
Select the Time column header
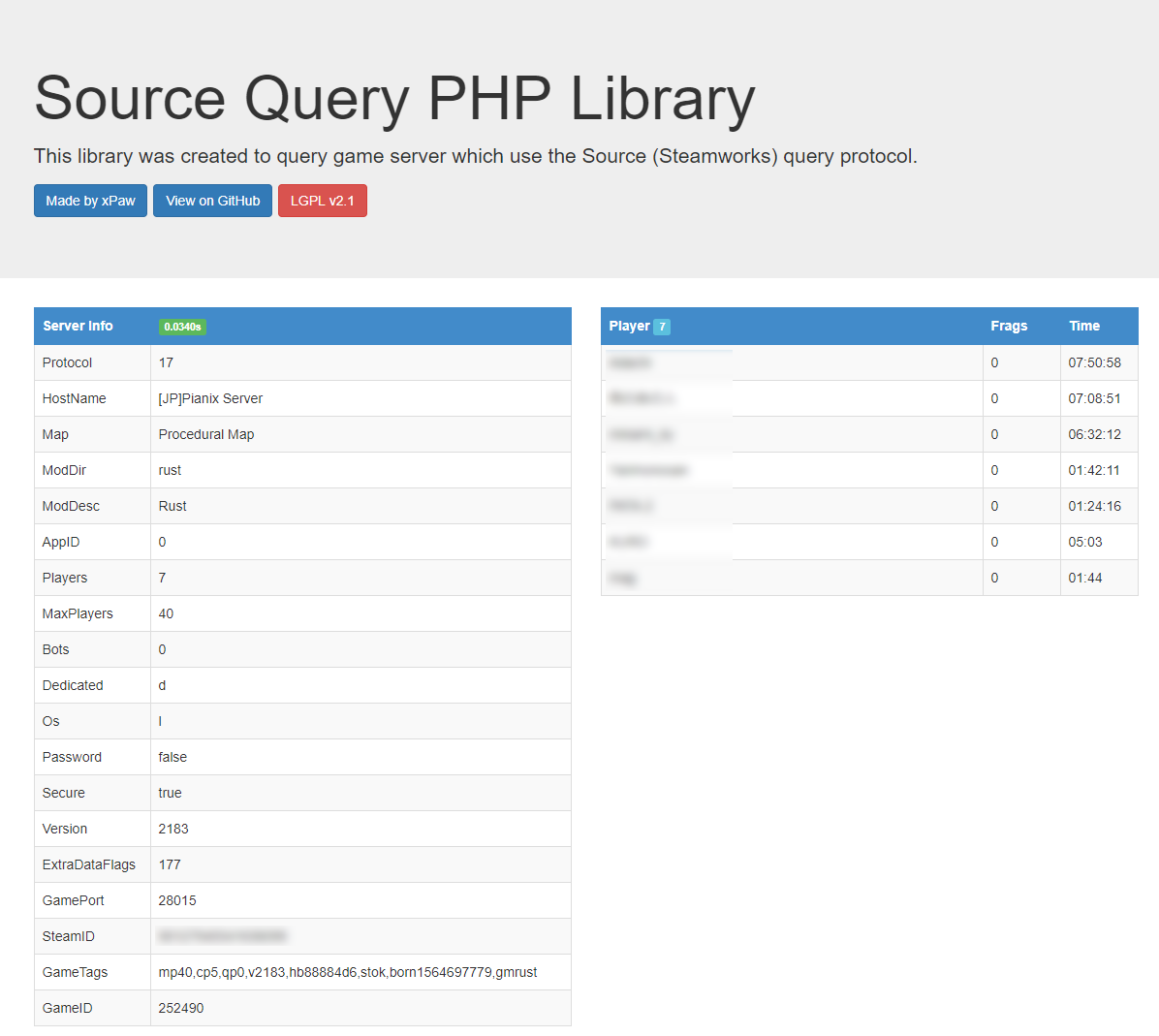pos(1083,327)
